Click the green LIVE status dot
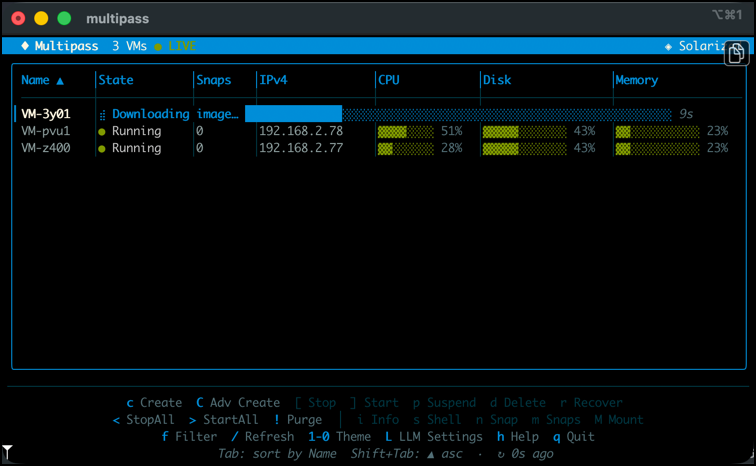 pos(158,46)
